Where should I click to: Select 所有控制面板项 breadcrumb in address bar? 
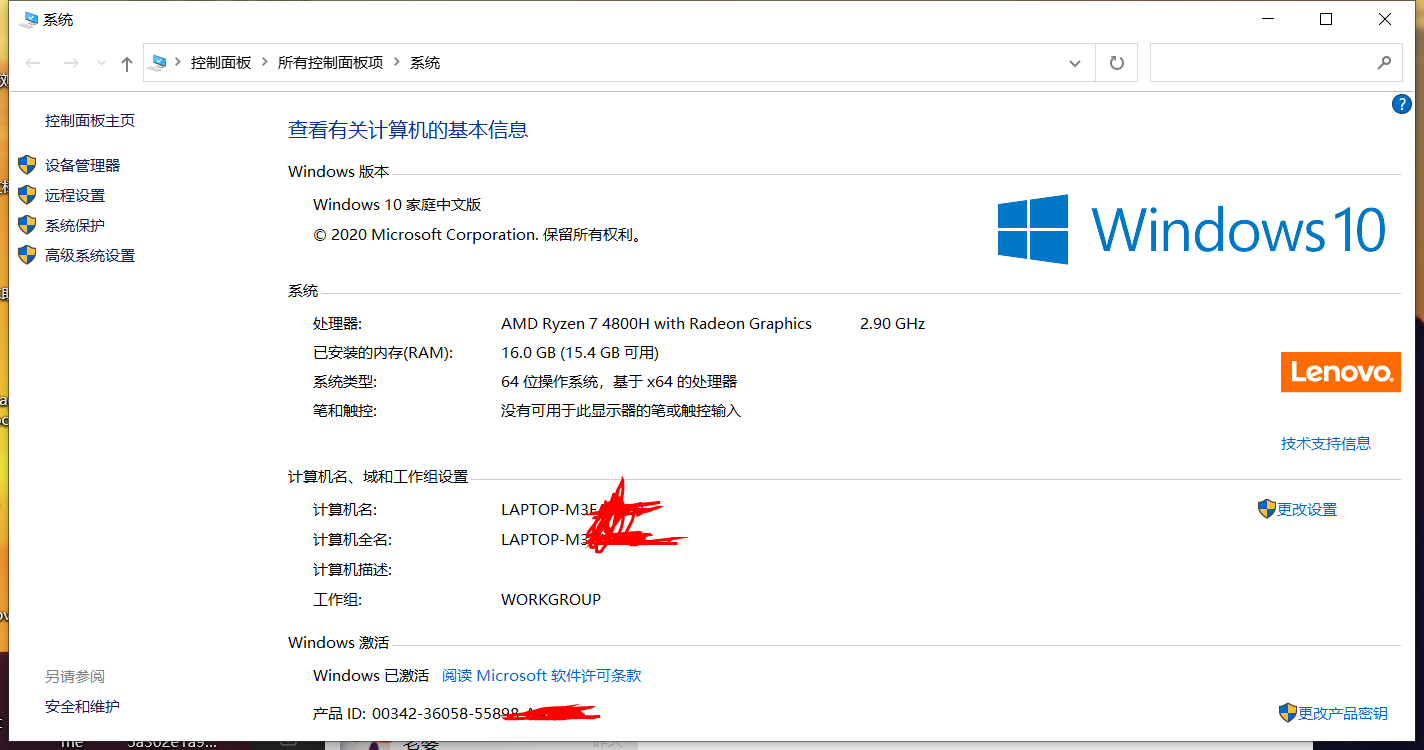330,62
